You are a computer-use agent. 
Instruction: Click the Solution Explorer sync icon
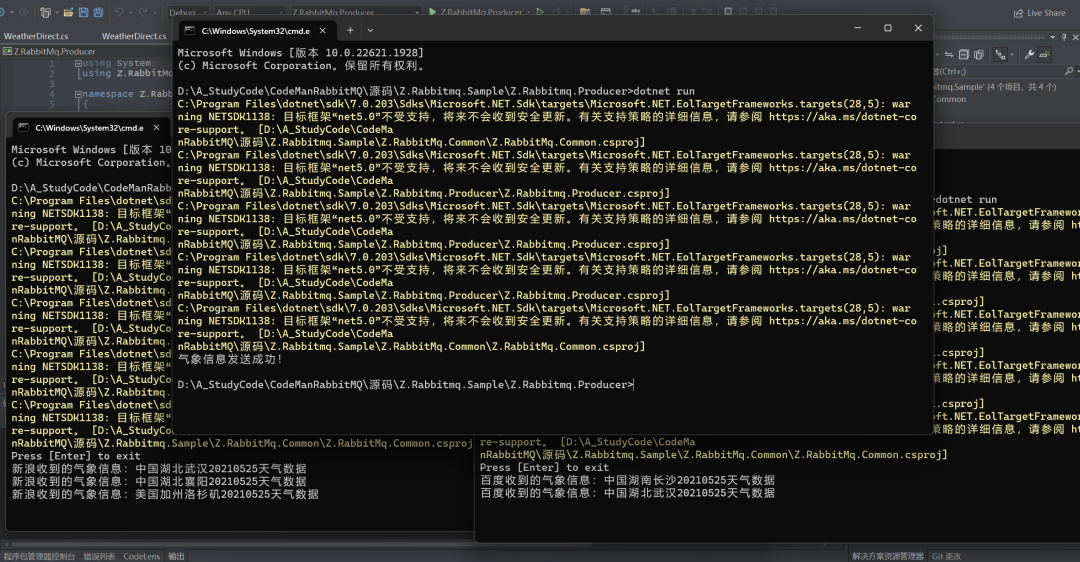tap(948, 54)
